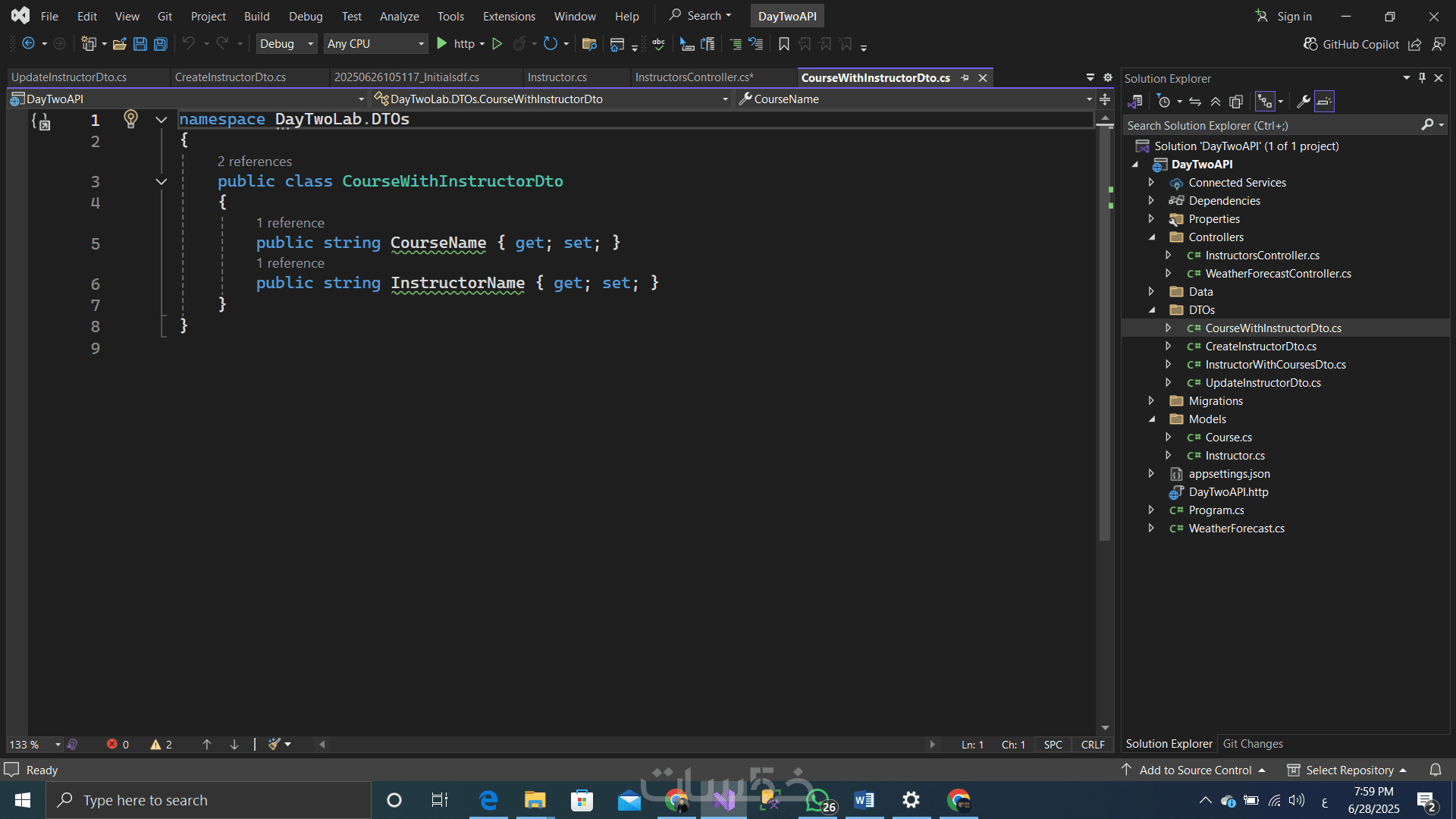Click Add to Source Control button
The height and width of the screenshot is (819, 1456).
(x=1195, y=770)
